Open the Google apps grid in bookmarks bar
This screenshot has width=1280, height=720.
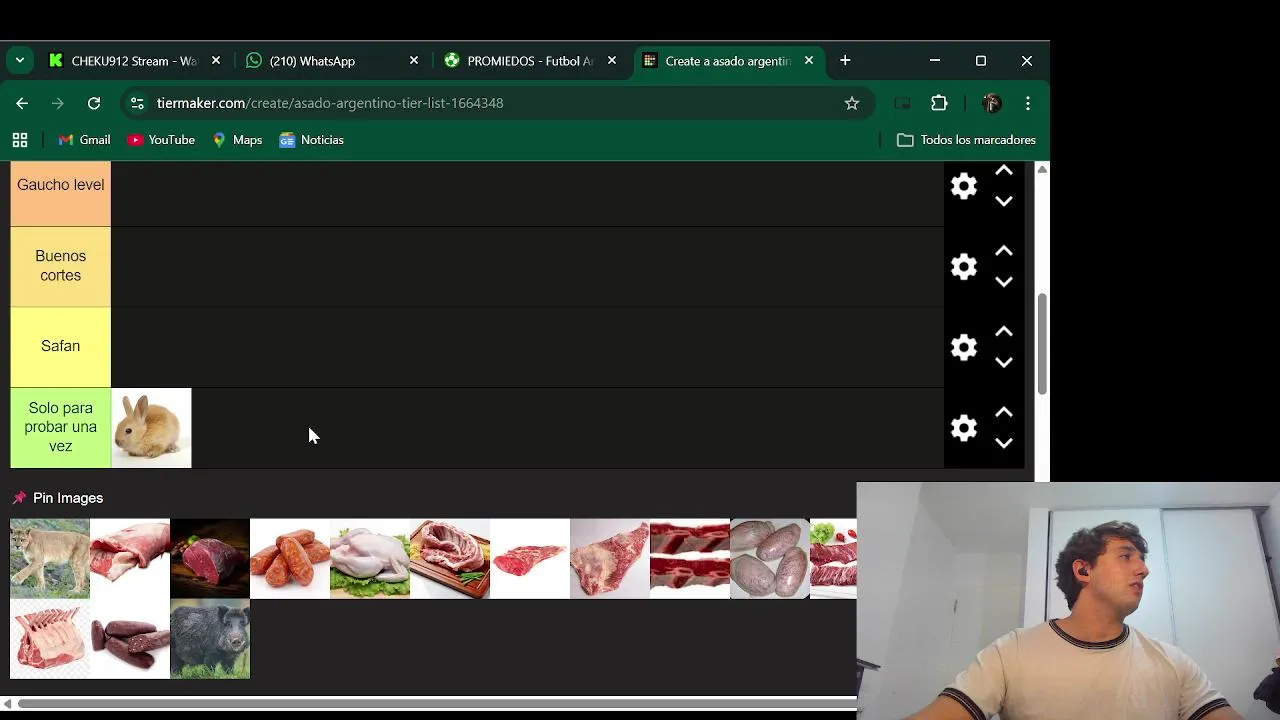click(20, 140)
